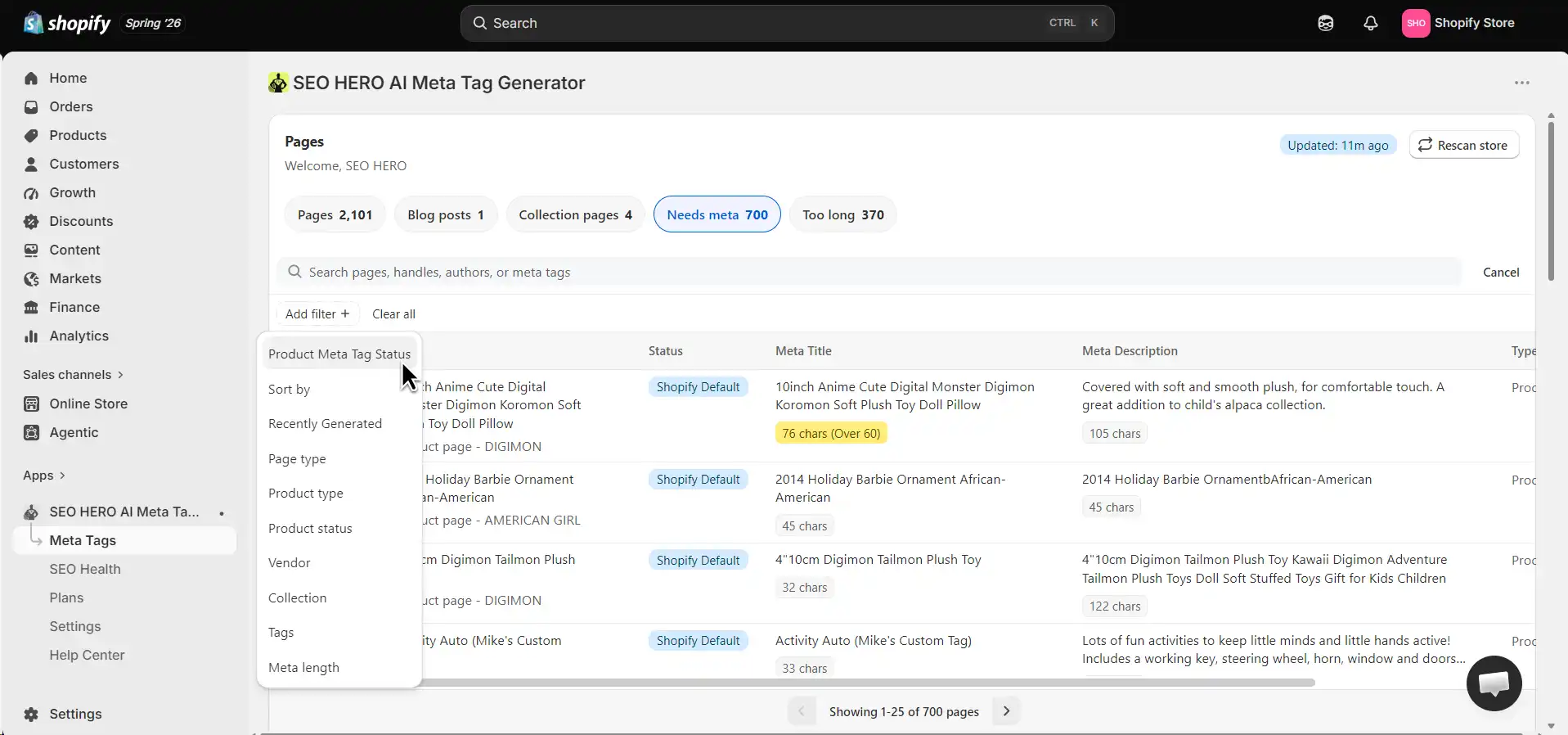Click Cancel next to search field

(x=1501, y=273)
